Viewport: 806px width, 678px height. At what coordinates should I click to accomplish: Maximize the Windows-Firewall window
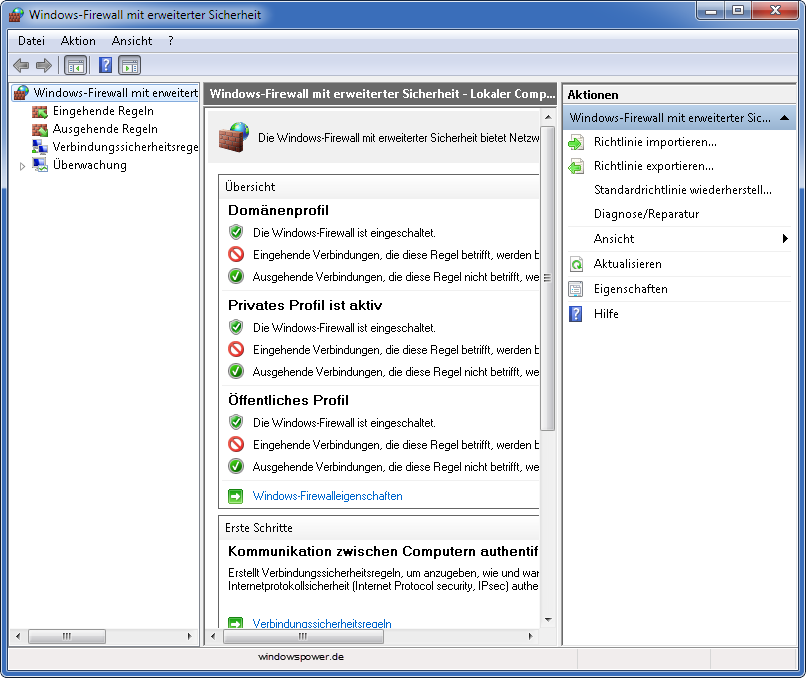pos(738,10)
